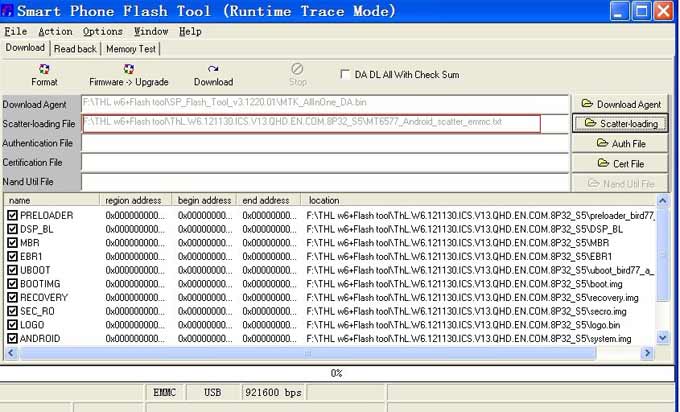This screenshot has height=412, width=680.
Task: Switch to the Read back tab
Action: click(75, 49)
